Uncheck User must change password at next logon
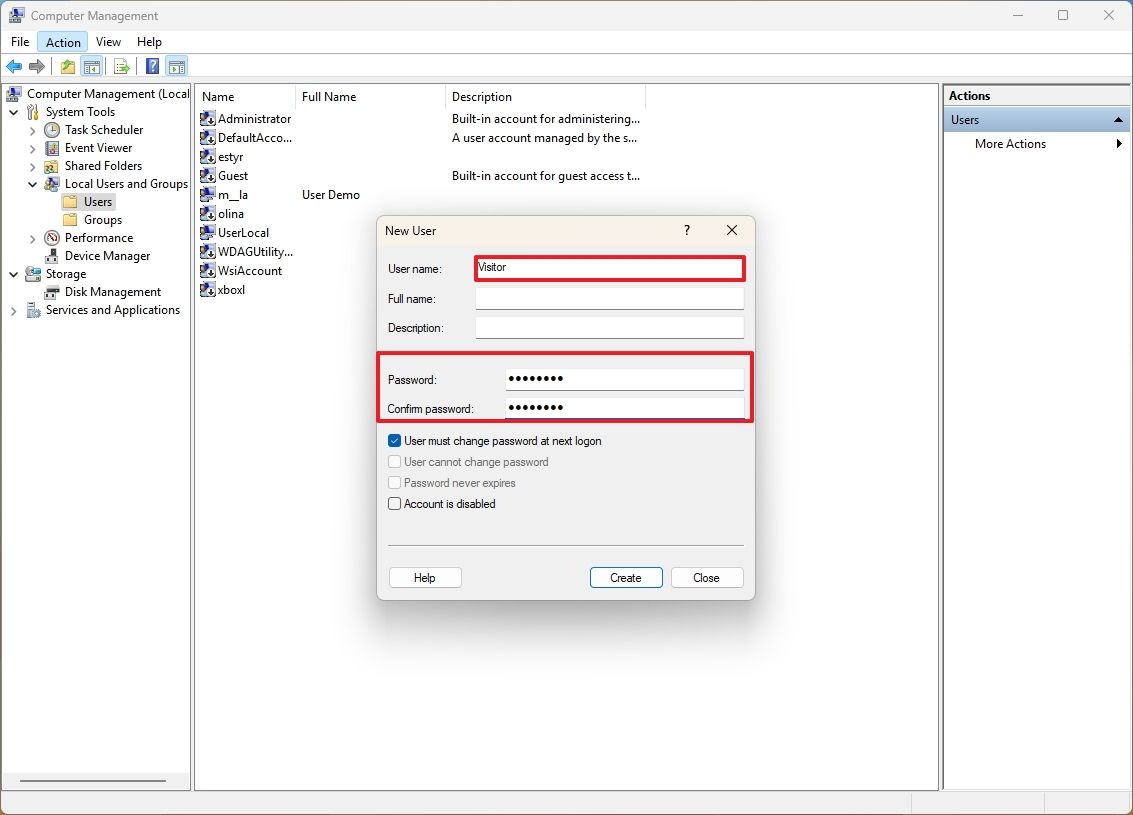Image resolution: width=1133 pixels, height=815 pixels. (x=394, y=441)
